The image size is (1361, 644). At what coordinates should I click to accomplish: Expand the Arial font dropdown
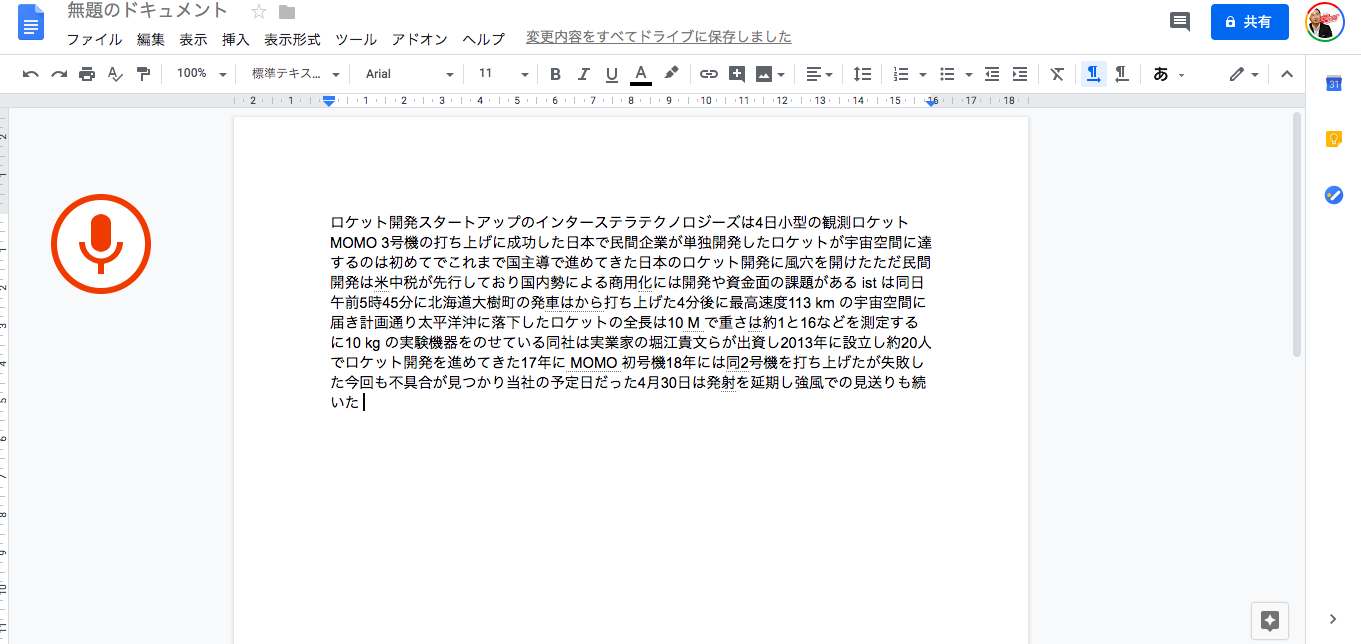409,74
